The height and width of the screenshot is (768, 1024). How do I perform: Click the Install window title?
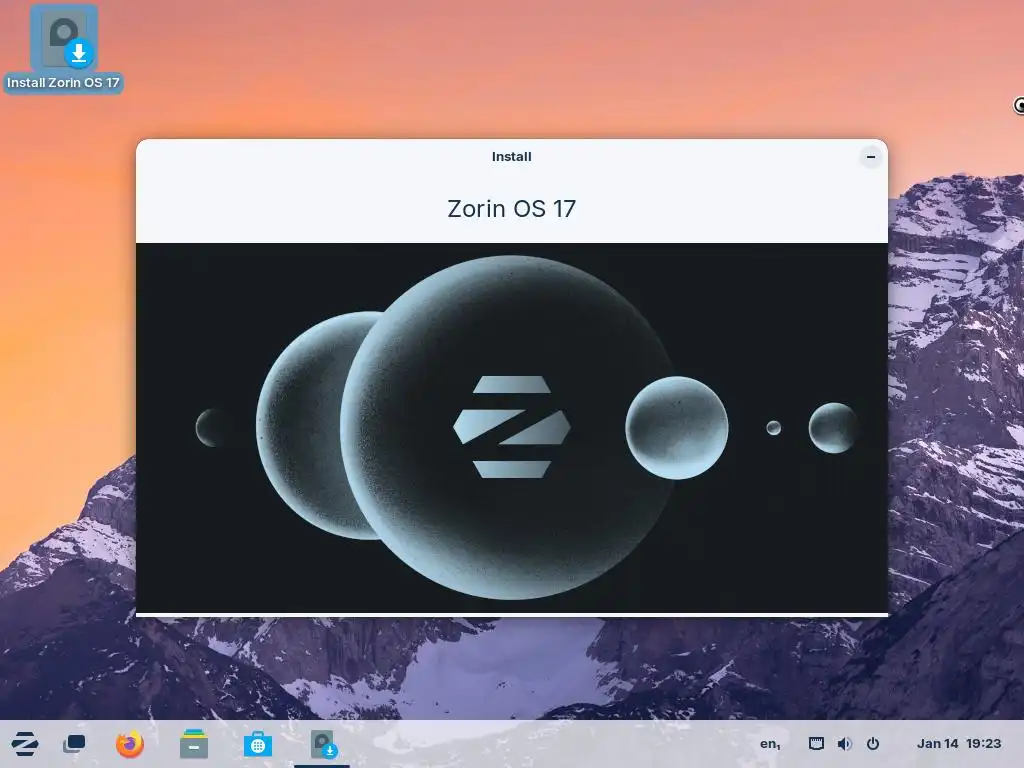point(511,157)
